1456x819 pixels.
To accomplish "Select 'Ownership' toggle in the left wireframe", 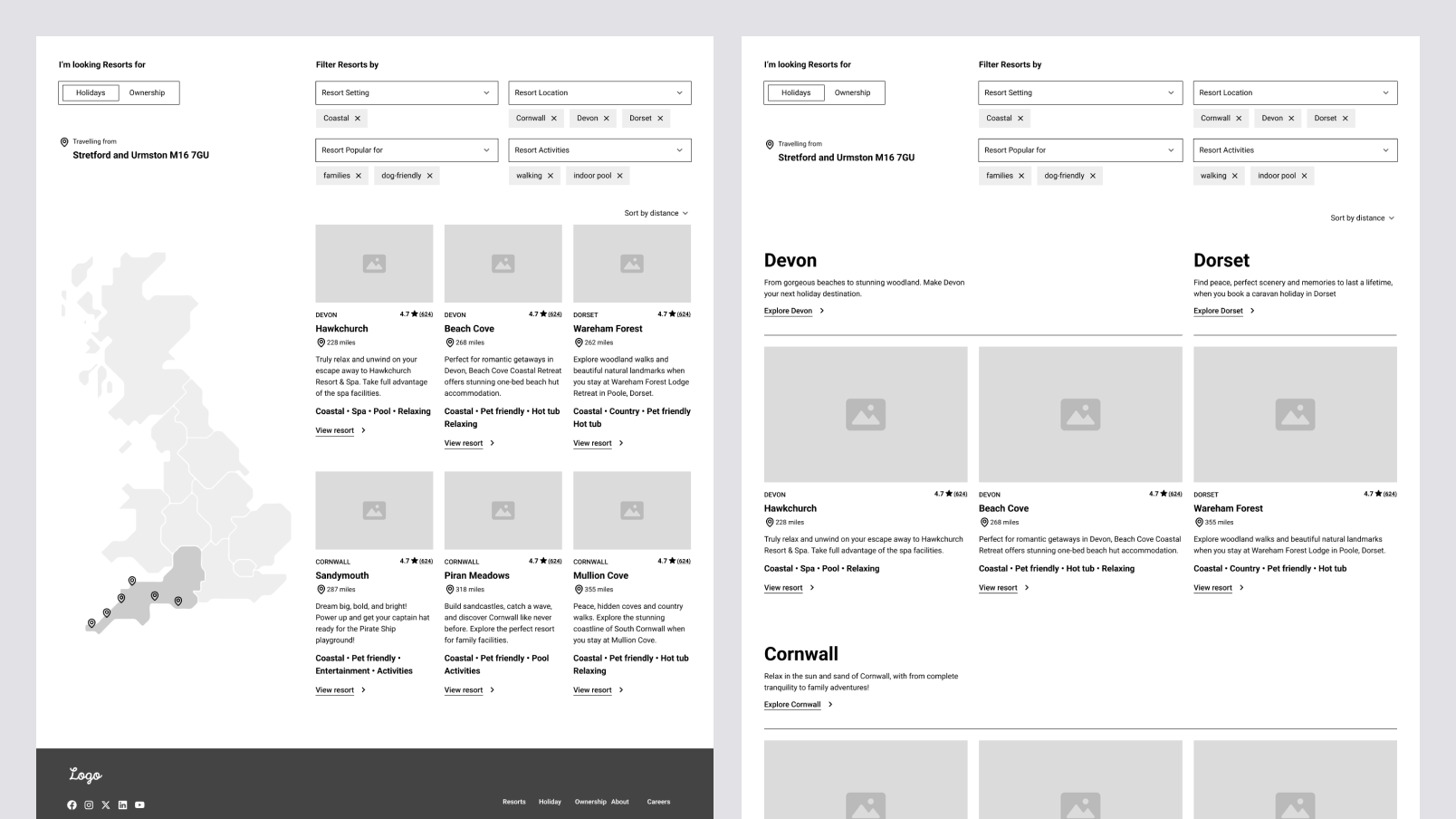I will (147, 92).
